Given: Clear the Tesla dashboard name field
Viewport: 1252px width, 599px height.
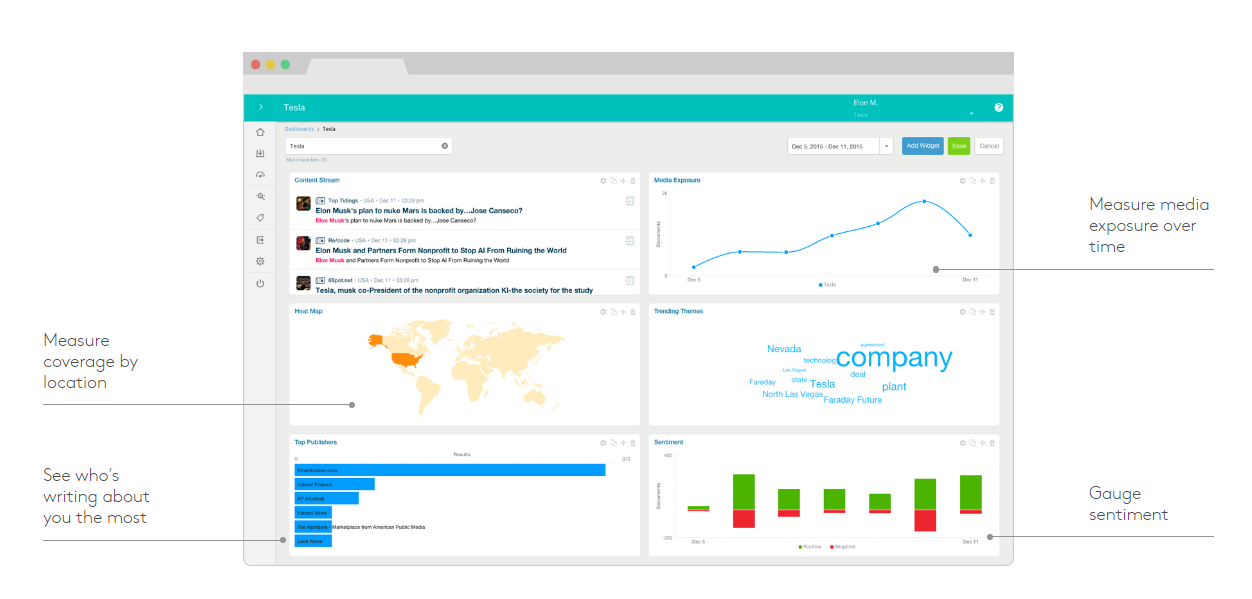Looking at the screenshot, I should (x=445, y=146).
